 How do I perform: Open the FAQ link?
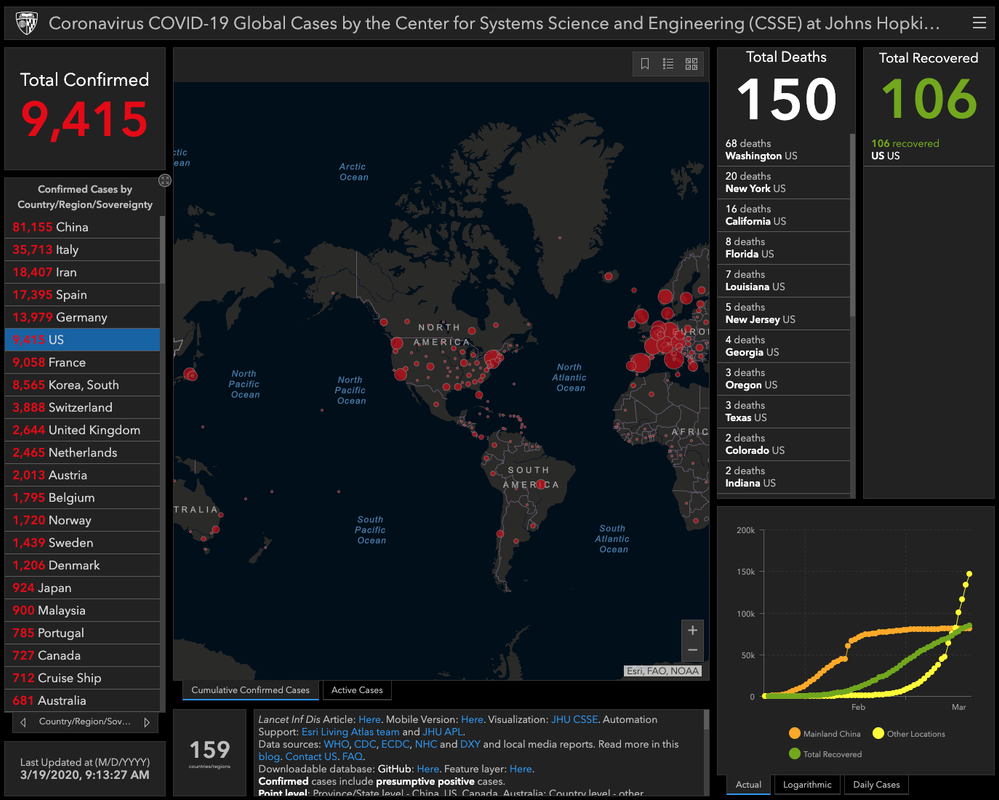click(352, 757)
